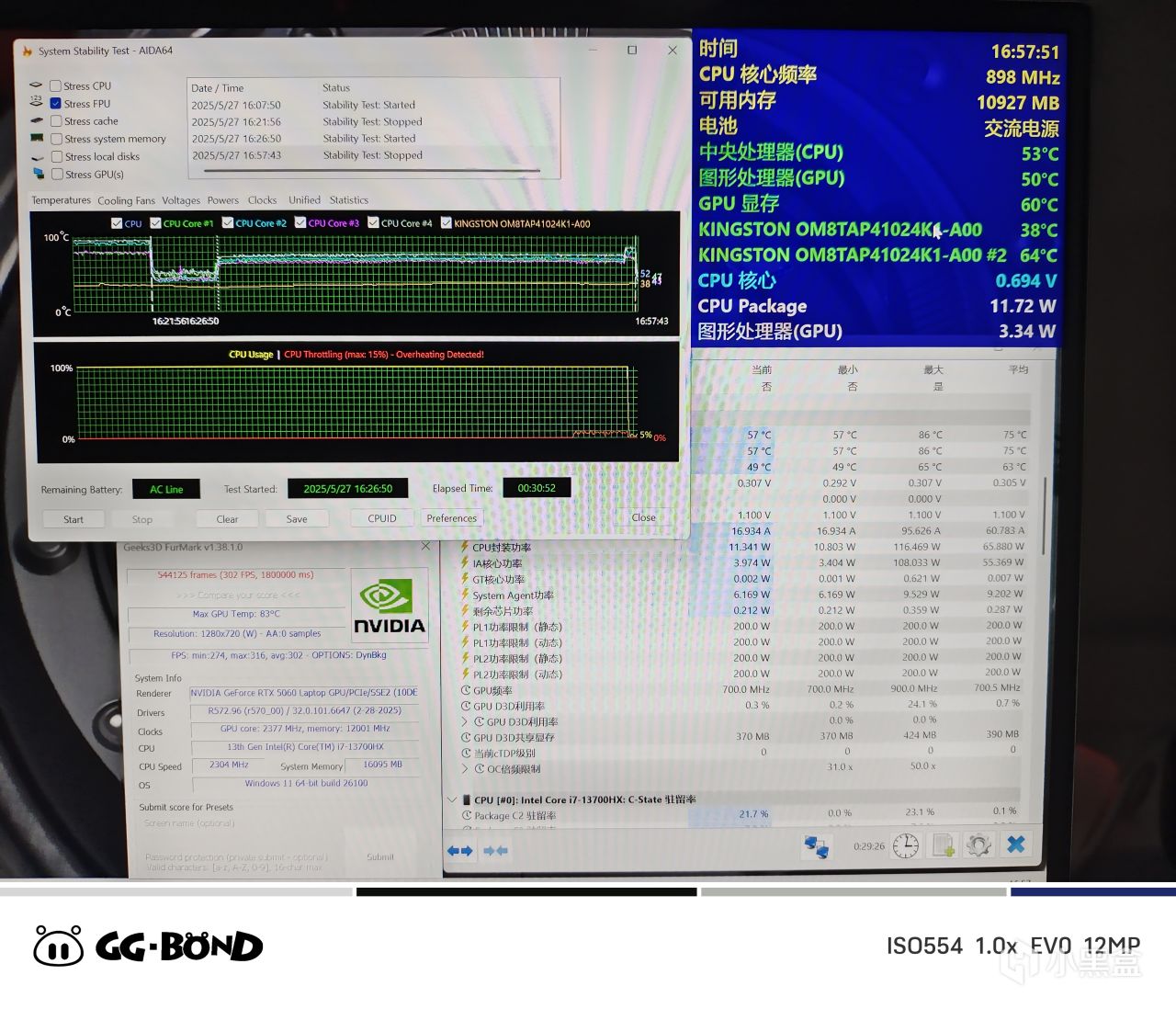
Task: Open HWiNFO sensor settings gear icon
Action: coord(978,845)
